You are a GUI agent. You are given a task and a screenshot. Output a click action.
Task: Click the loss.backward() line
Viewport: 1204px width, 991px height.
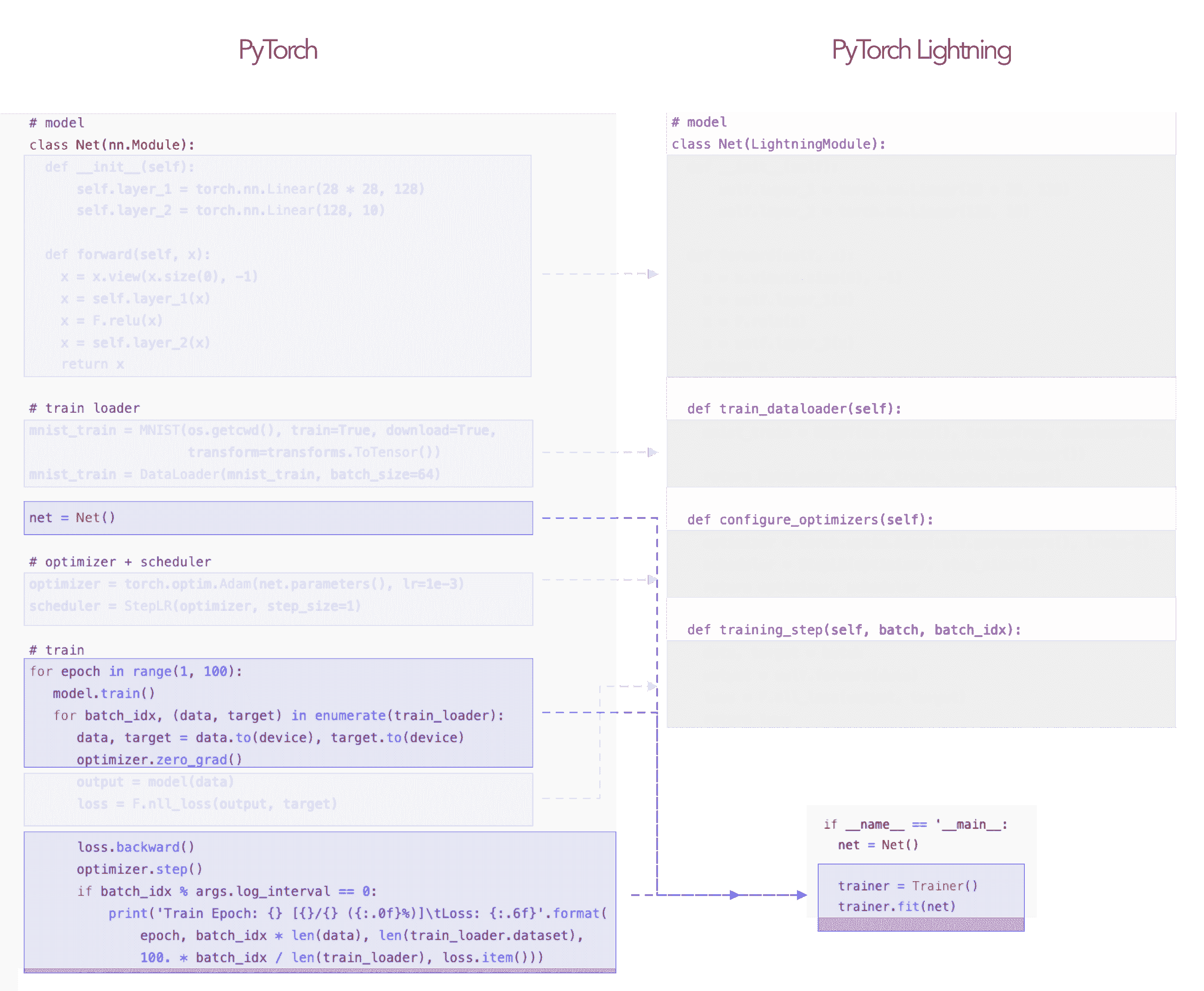coord(136,847)
